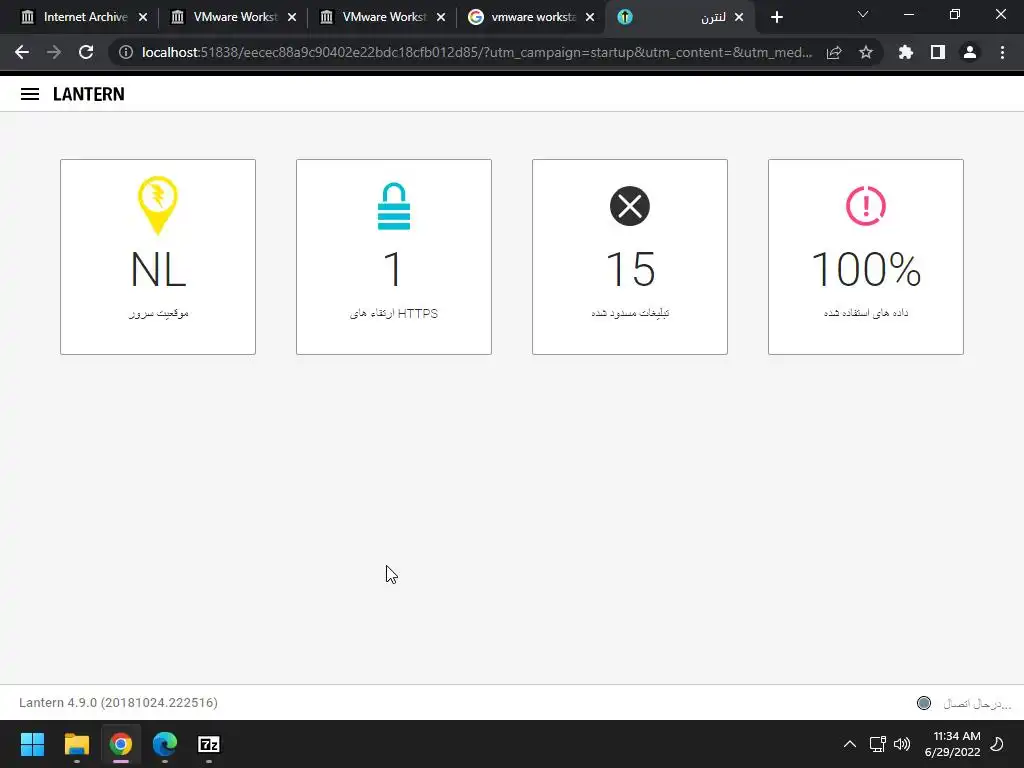Click the yellow server location pin icon
Viewport: 1024px width, 768px height.
pos(157,205)
